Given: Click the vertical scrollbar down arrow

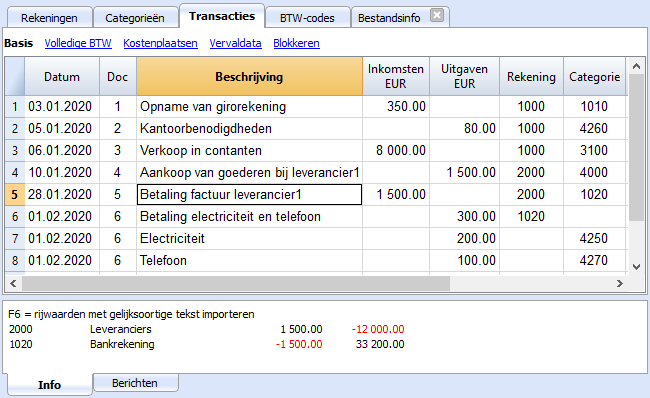Looking at the screenshot, I should click(x=636, y=267).
